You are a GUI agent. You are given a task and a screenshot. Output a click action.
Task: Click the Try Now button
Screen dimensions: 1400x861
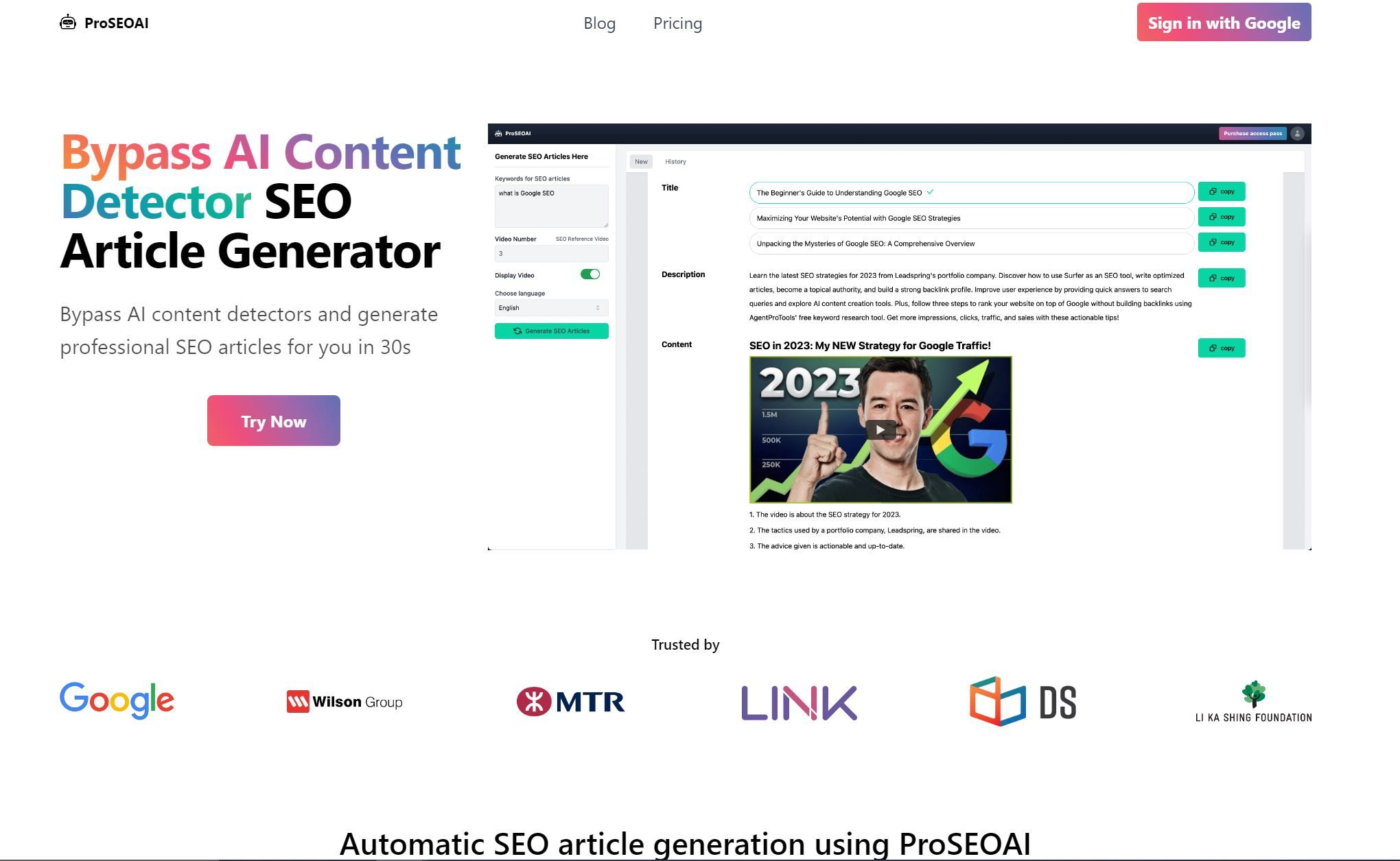click(273, 420)
